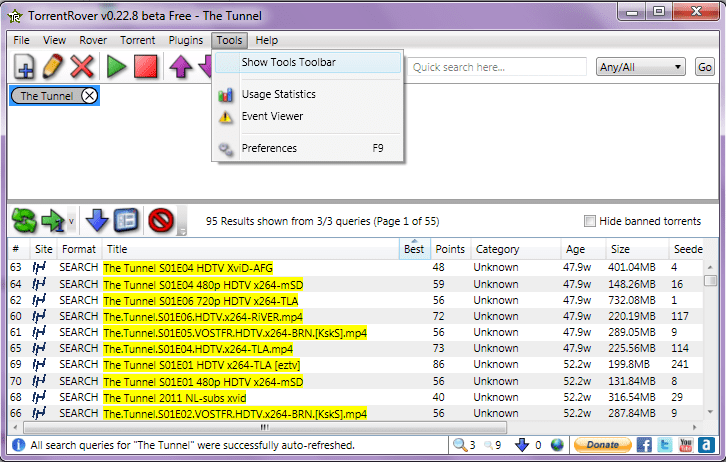This screenshot has width=726, height=462.
Task: Select row The.Tunnel.S01E06.HDTV.x264-RiVER.mp4
Action: (356, 317)
